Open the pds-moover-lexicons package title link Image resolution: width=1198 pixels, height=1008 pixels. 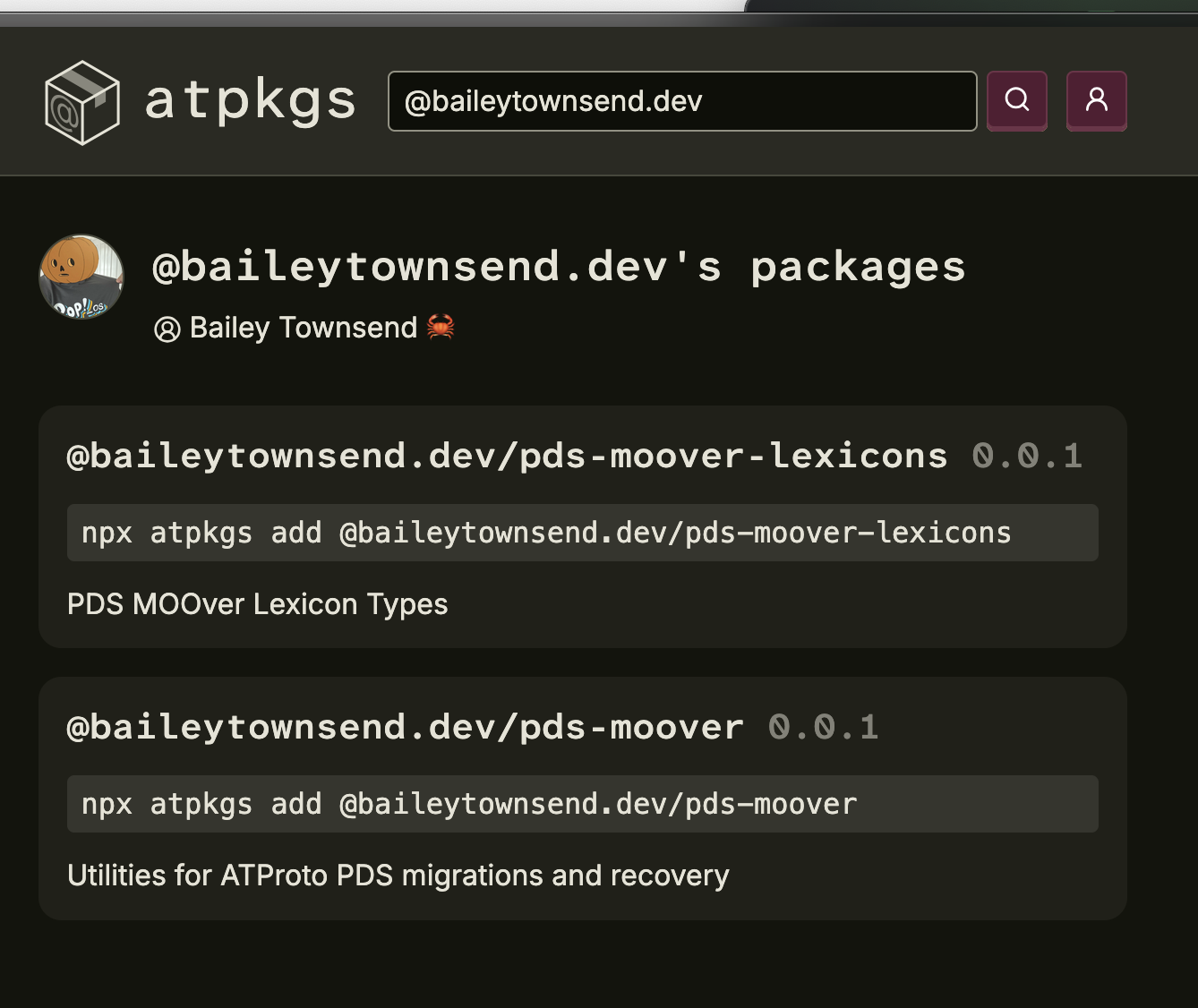point(507,456)
